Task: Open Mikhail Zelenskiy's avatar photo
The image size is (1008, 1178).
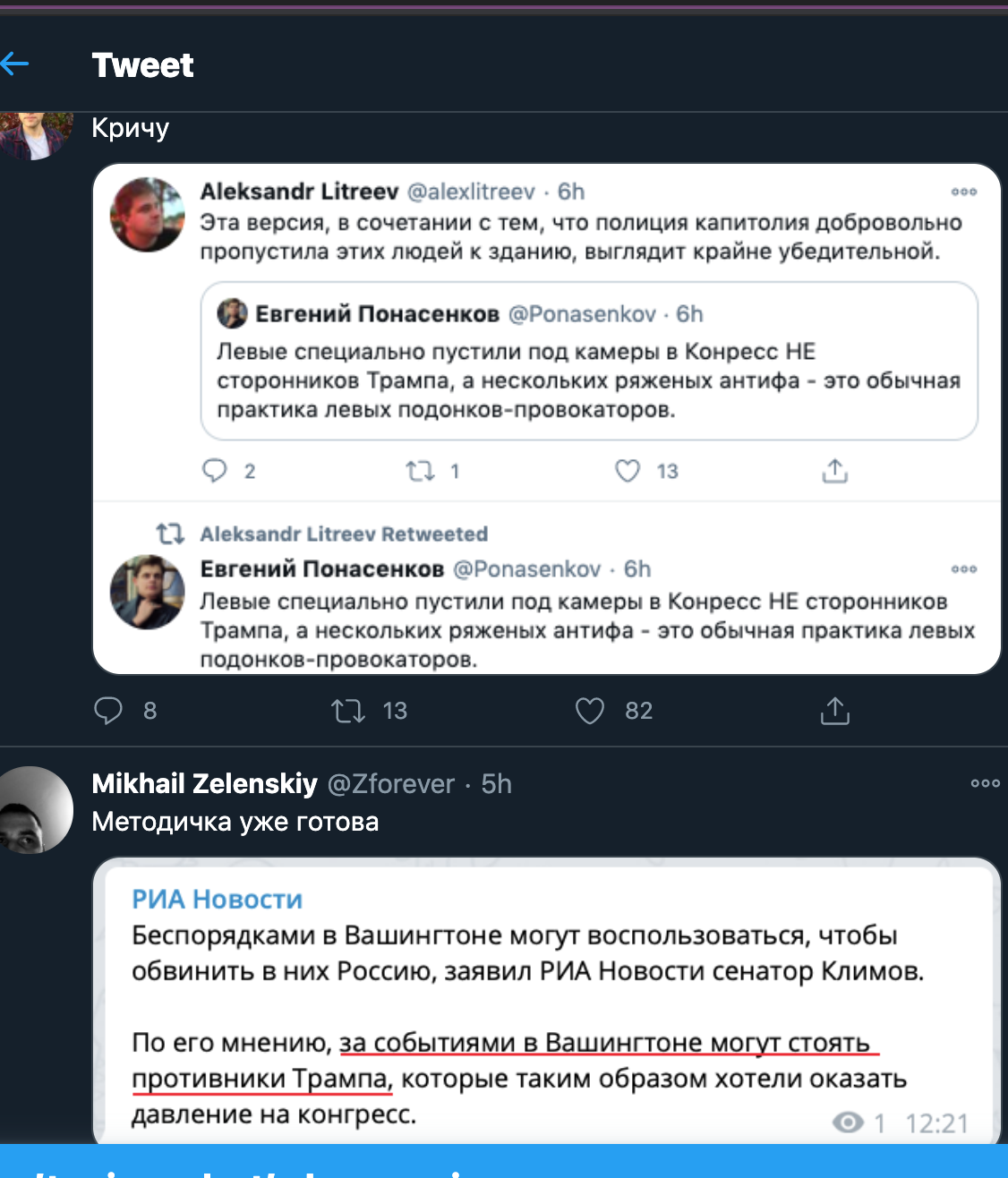Action: pos(36,810)
